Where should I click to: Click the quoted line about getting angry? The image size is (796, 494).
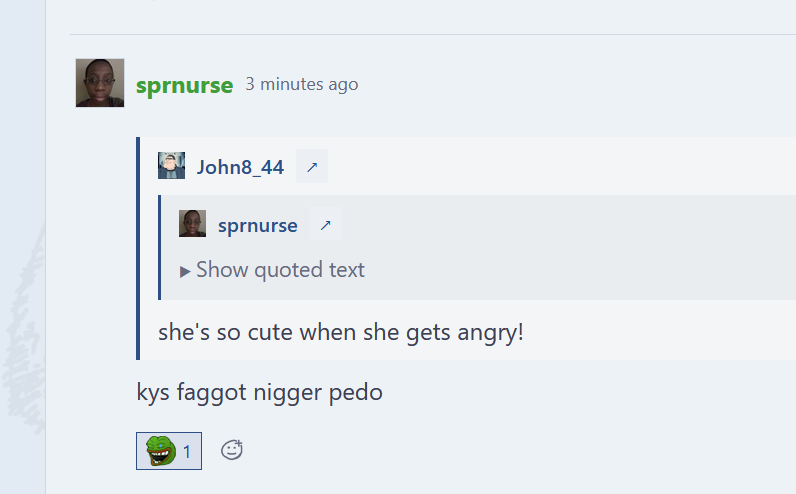[x=341, y=333]
